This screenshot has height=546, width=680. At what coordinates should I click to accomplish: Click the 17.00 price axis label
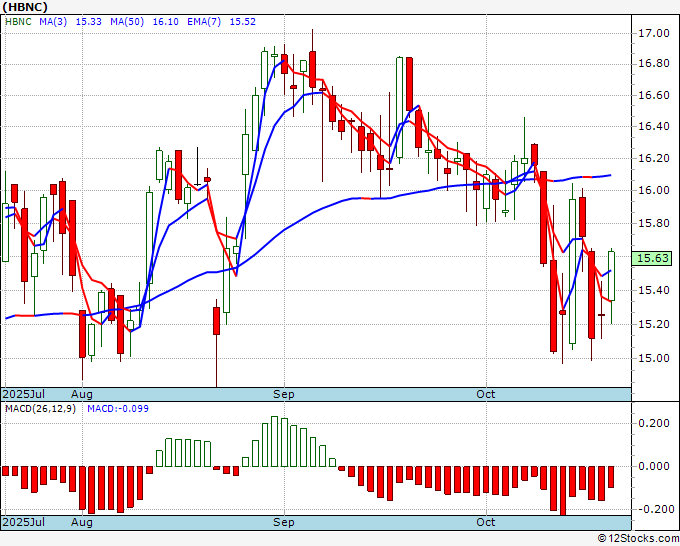coord(654,33)
